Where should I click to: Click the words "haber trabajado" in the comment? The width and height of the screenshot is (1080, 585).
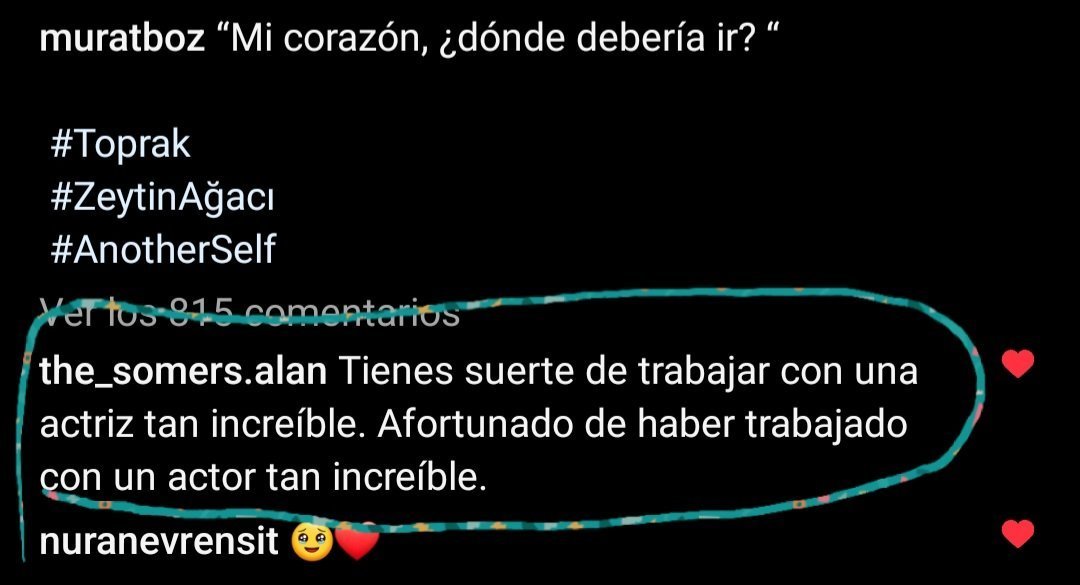(771, 424)
